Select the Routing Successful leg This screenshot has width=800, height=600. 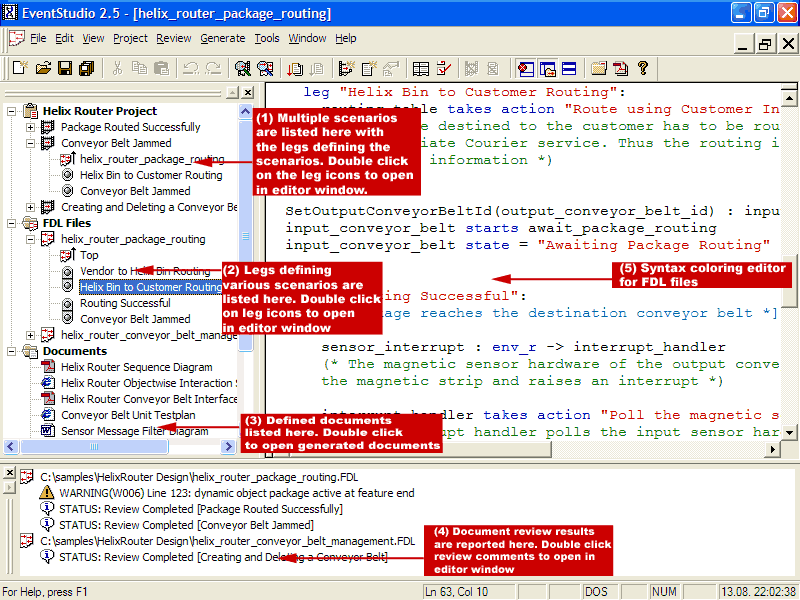click(x=124, y=303)
